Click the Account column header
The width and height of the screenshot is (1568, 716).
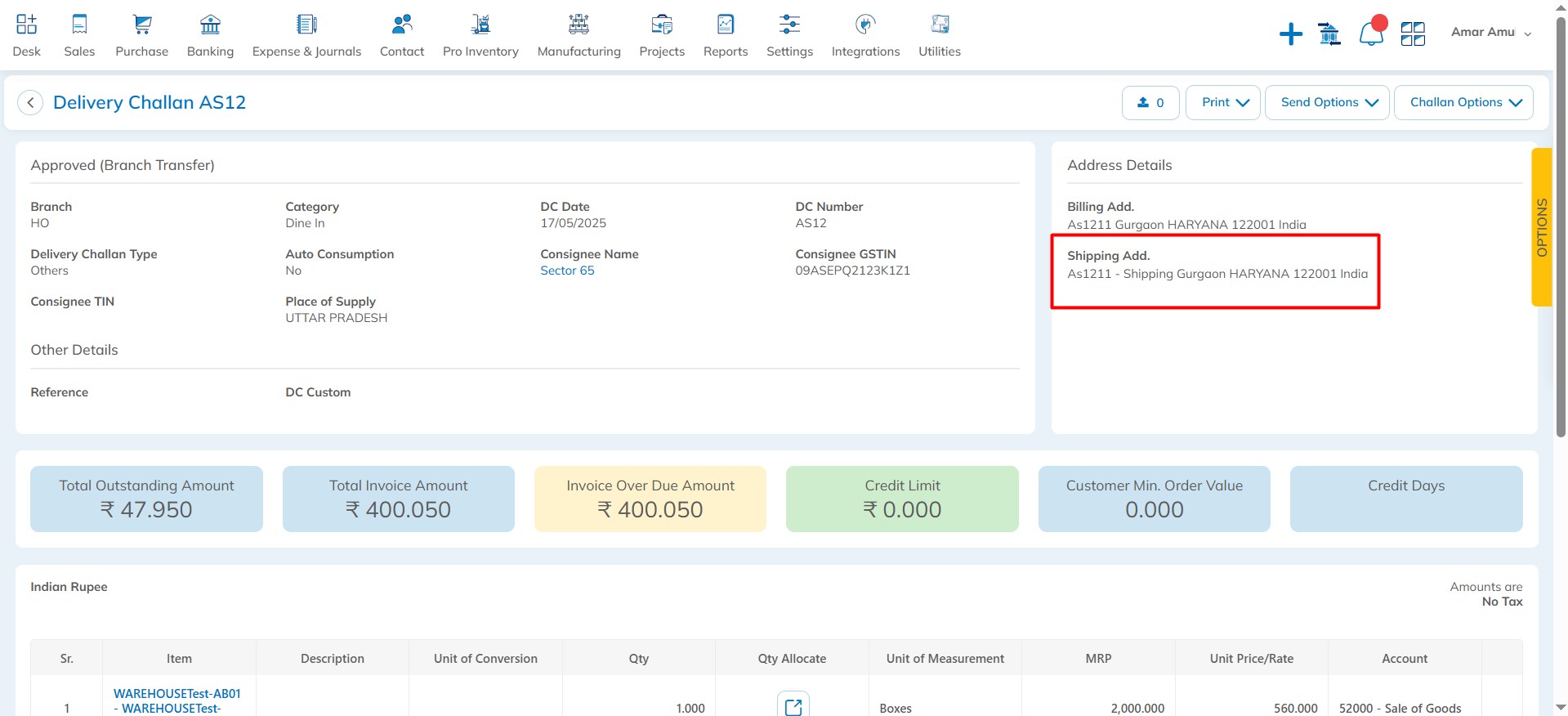tap(1405, 659)
